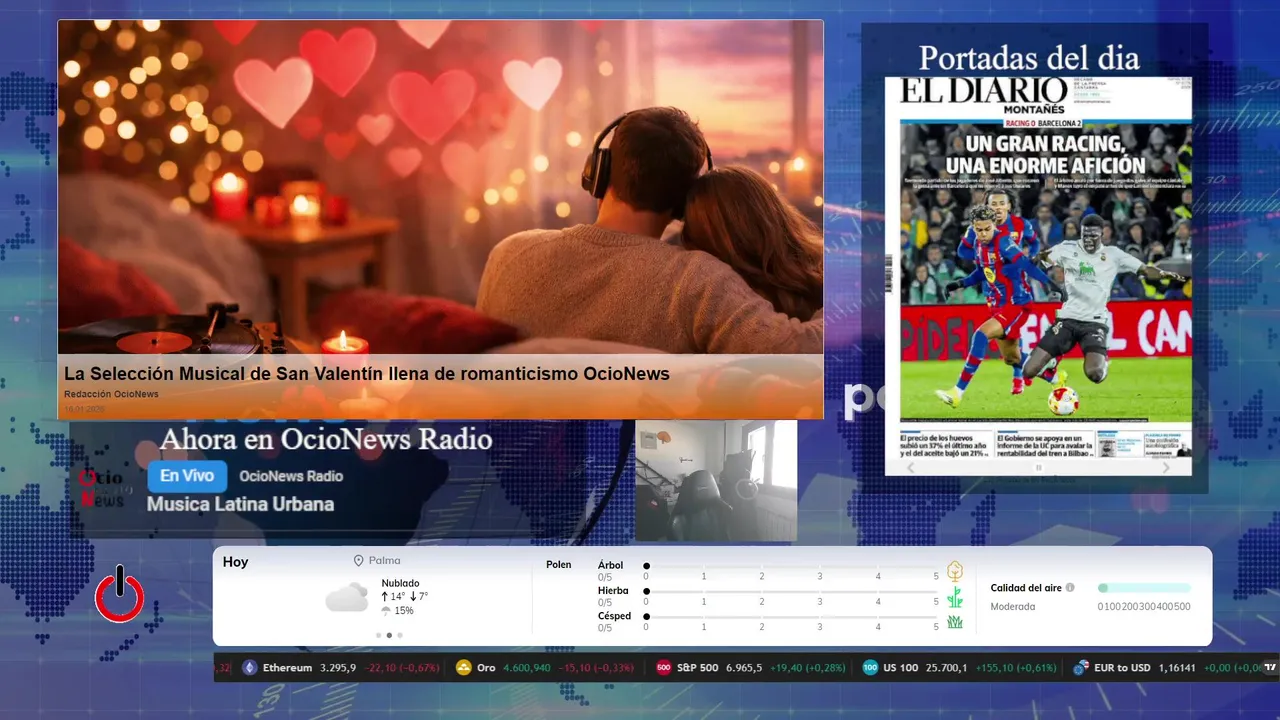
Task: Select the first weather carousel dot
Action: coord(378,635)
